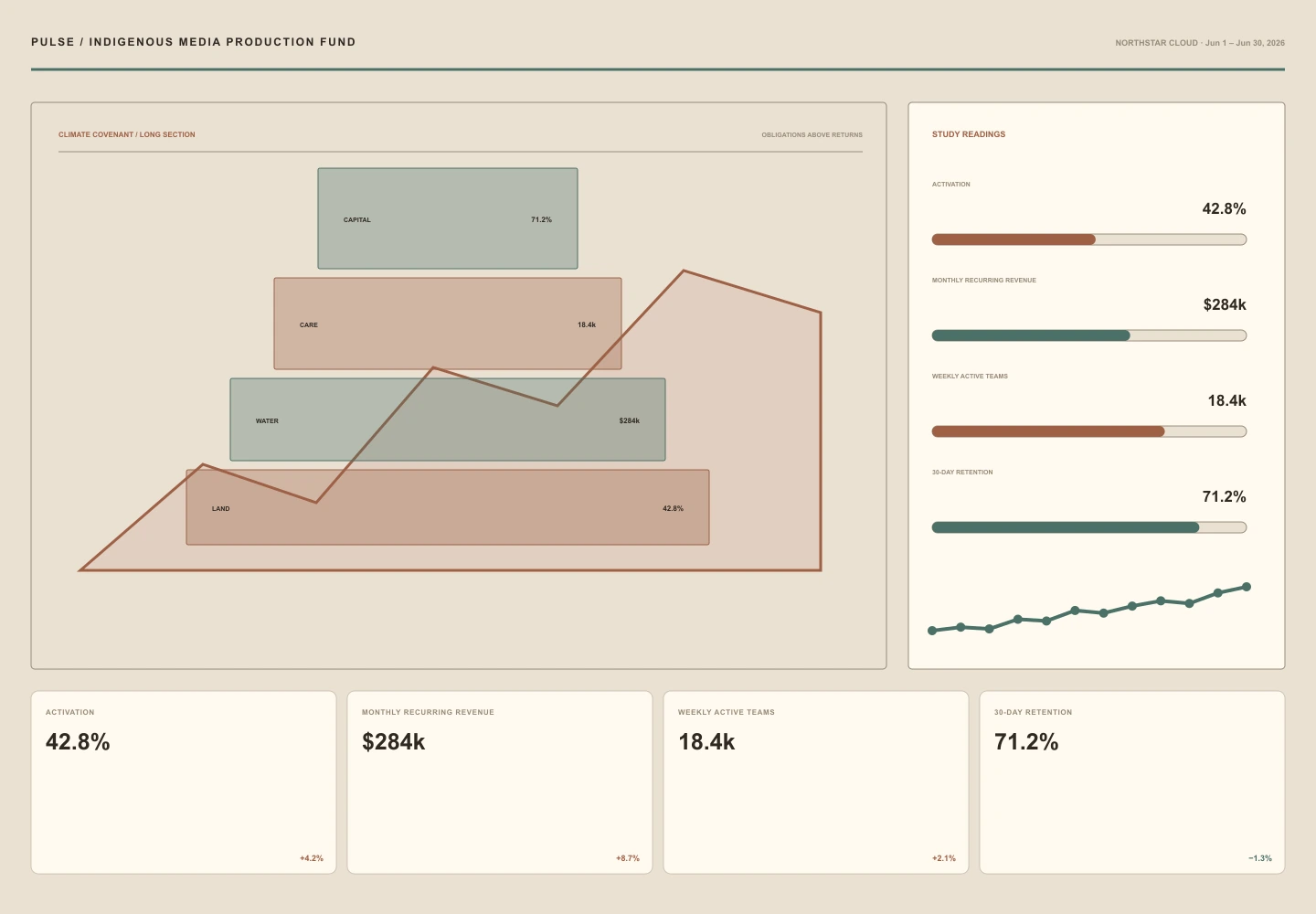This screenshot has height=914, width=1316.
Task: Click the 'Monthly Recurring Revenue' label in Study Readings
Action: click(984, 281)
